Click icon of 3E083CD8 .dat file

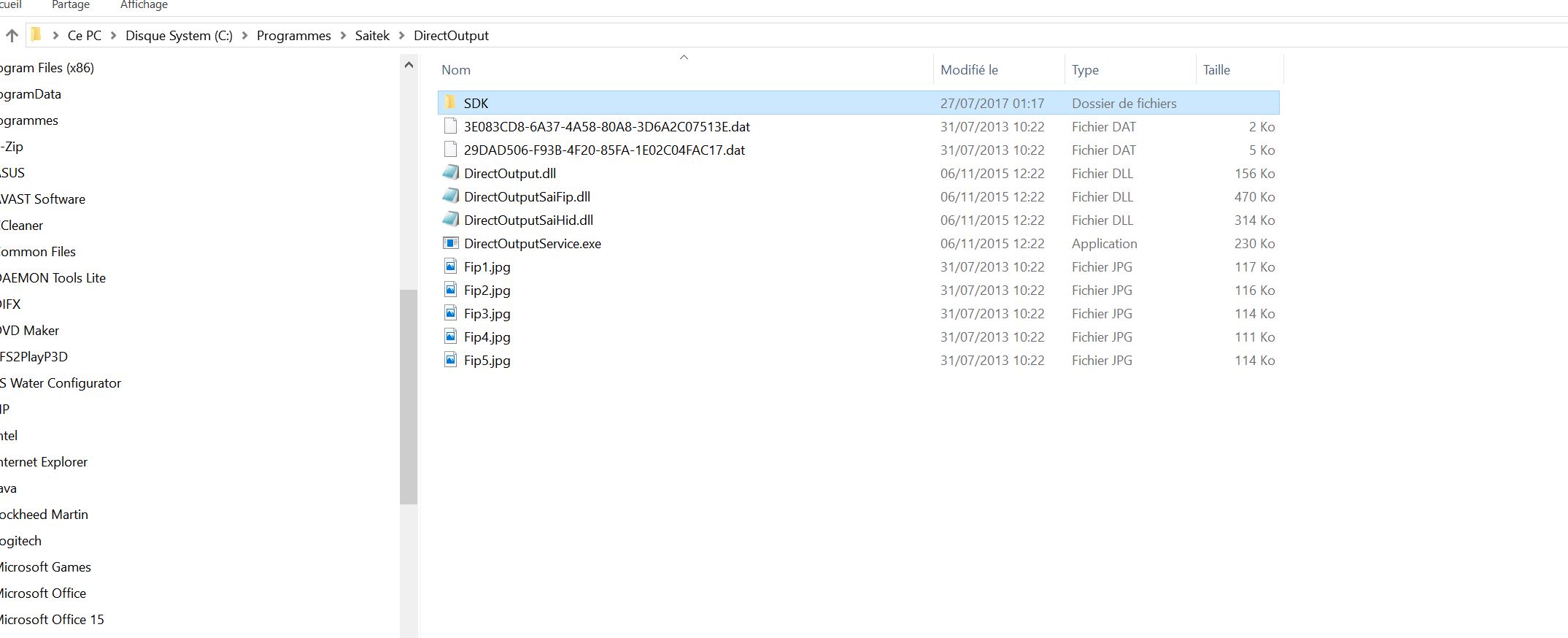(x=451, y=126)
